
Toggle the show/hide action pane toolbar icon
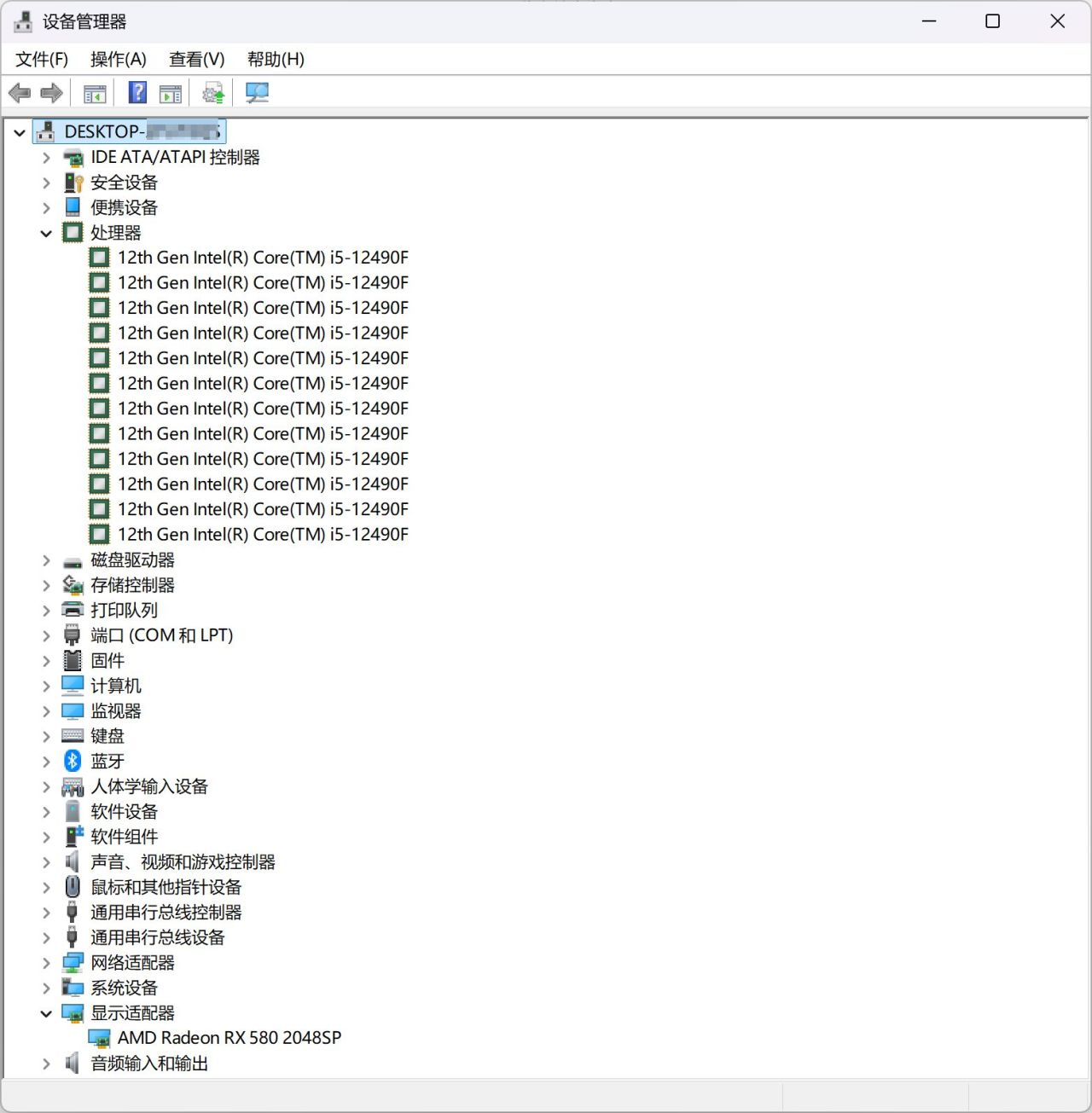pyautogui.click(x=171, y=93)
